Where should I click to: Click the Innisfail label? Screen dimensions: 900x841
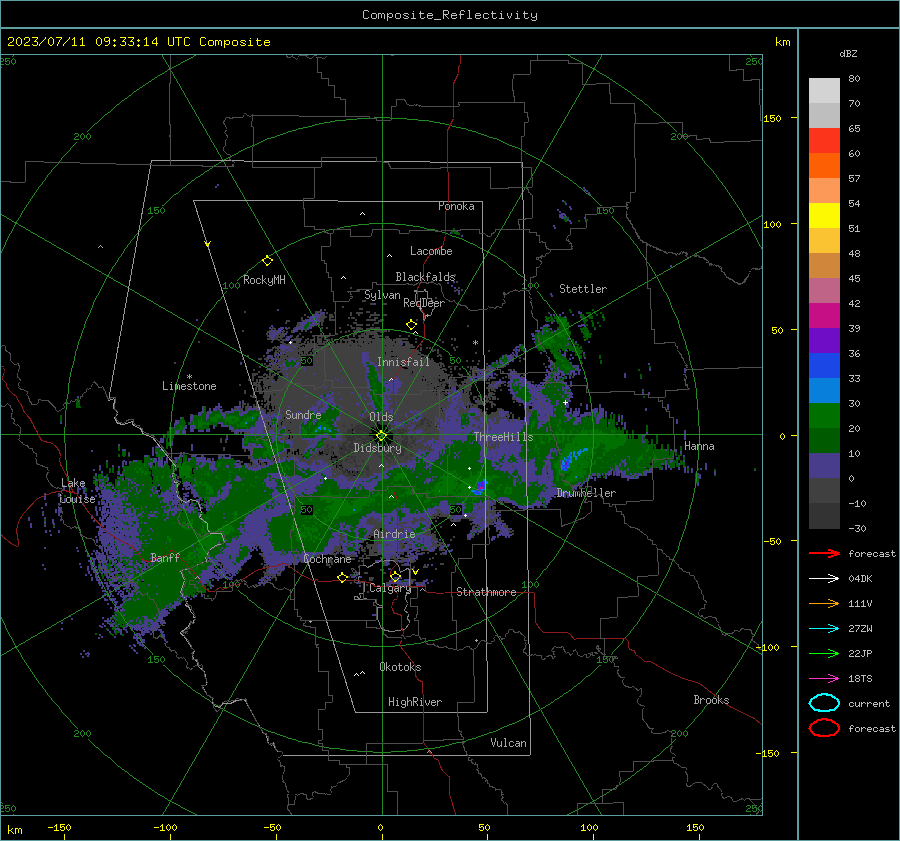tap(403, 362)
